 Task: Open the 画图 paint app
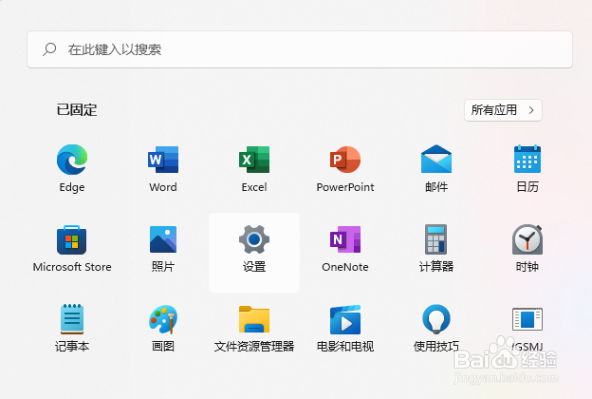point(163,319)
